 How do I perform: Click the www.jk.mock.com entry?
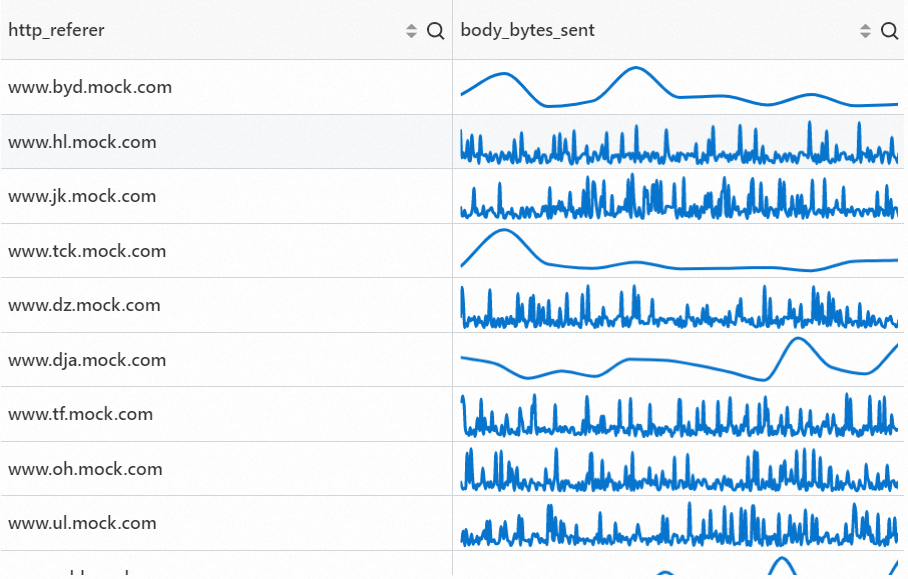82,196
